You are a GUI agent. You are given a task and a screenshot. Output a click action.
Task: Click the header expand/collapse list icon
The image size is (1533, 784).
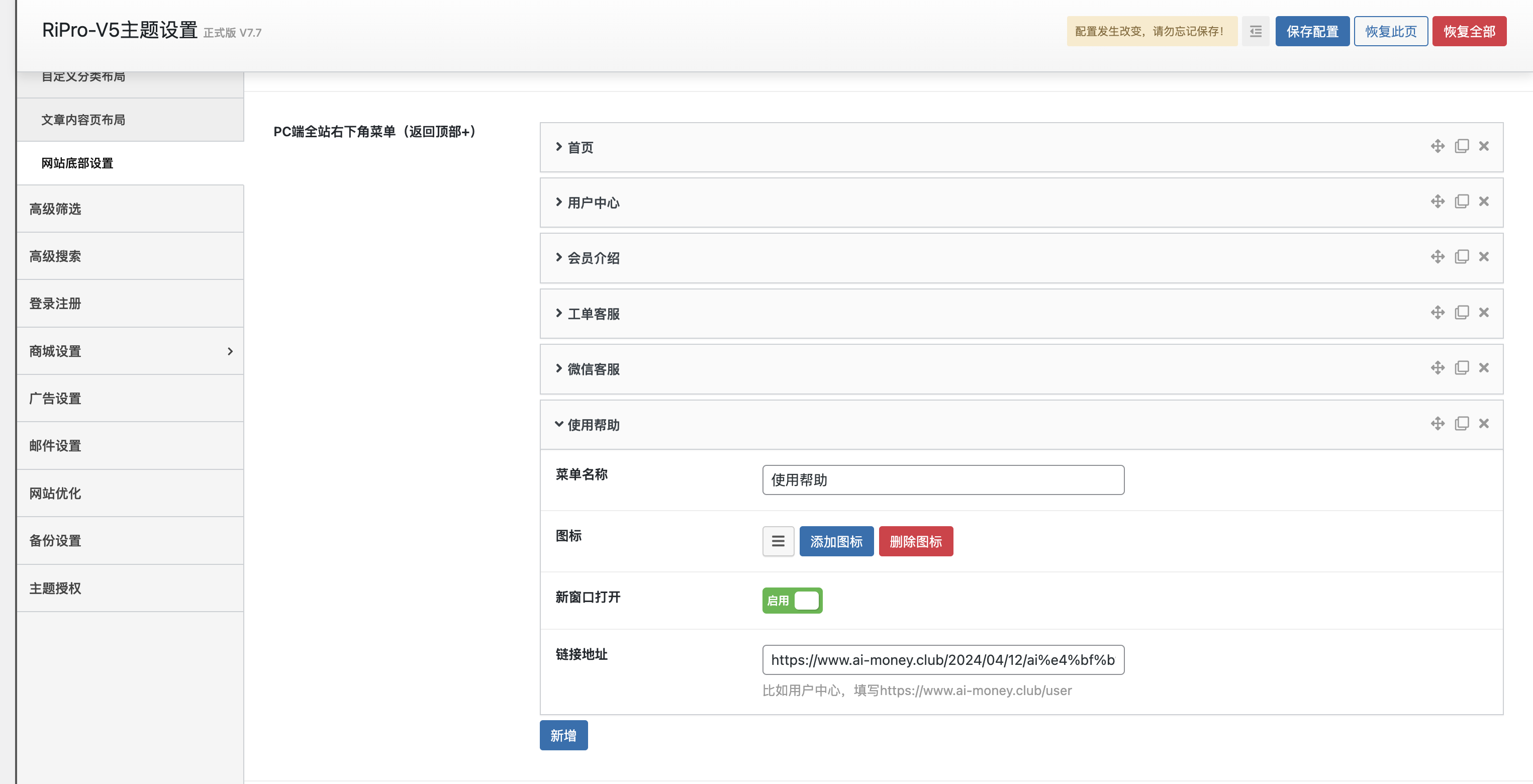[1255, 32]
